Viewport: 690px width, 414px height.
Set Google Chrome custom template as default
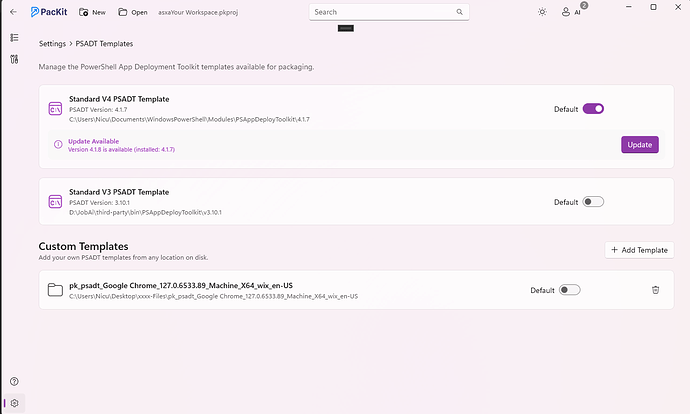(569, 290)
